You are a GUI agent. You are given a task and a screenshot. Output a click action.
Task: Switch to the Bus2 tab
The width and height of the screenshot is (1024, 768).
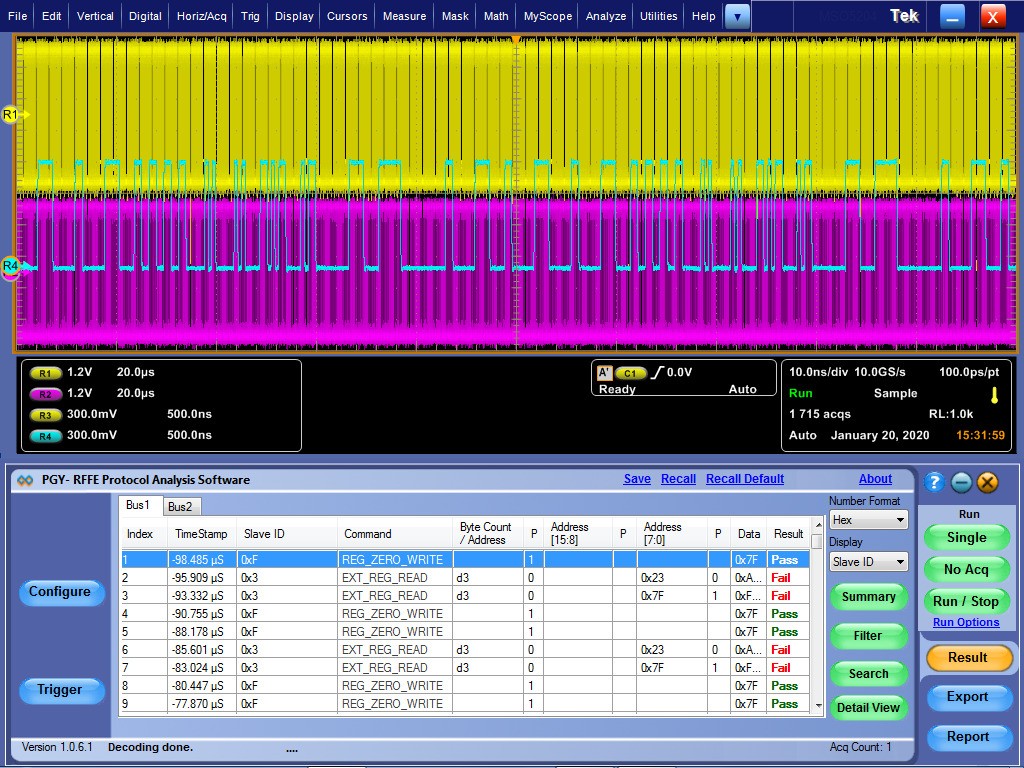[x=180, y=506]
